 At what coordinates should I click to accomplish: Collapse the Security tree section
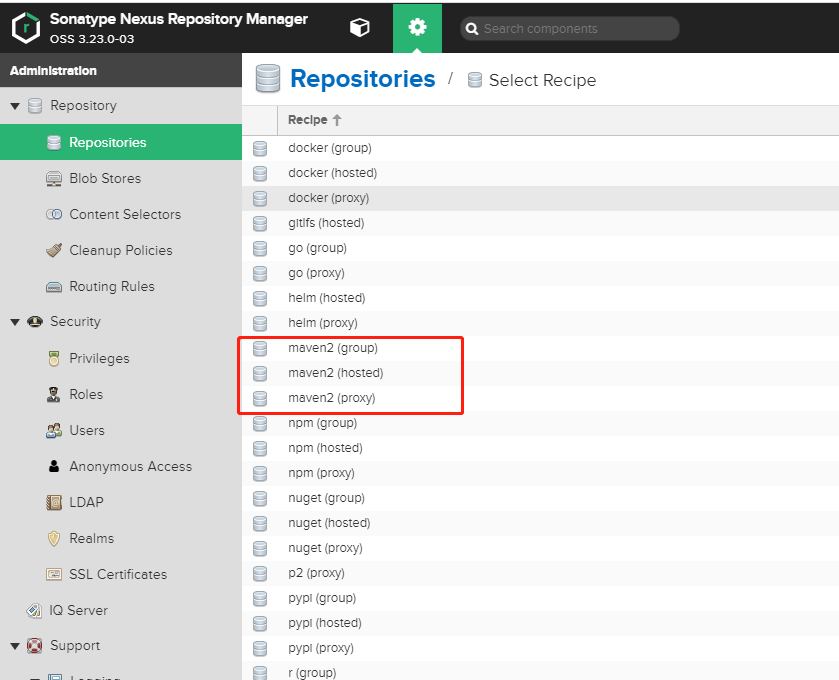tap(15, 322)
